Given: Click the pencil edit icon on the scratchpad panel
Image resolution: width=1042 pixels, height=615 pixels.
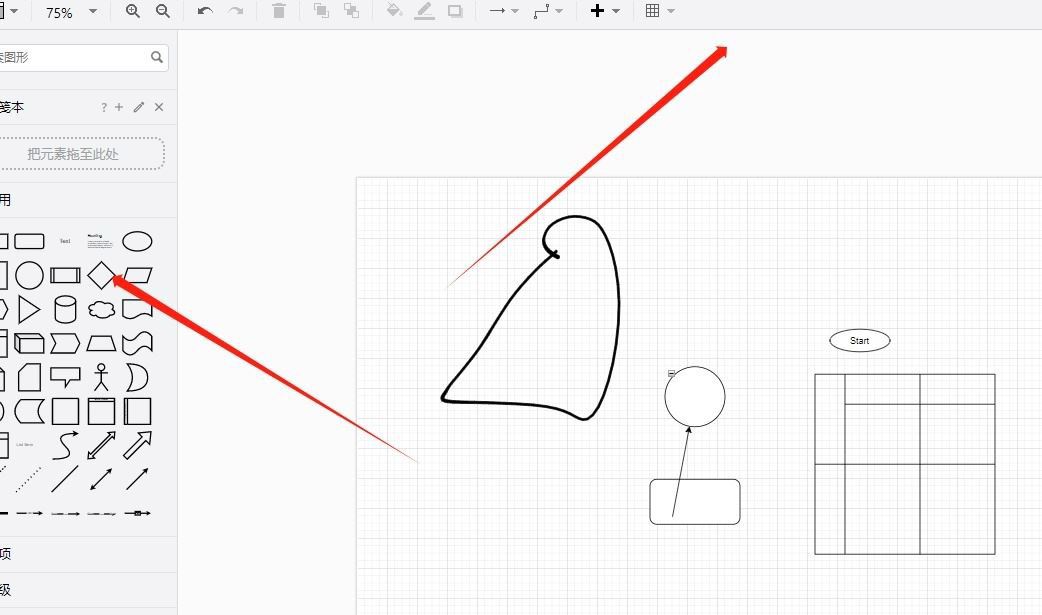Looking at the screenshot, I should tap(138, 107).
